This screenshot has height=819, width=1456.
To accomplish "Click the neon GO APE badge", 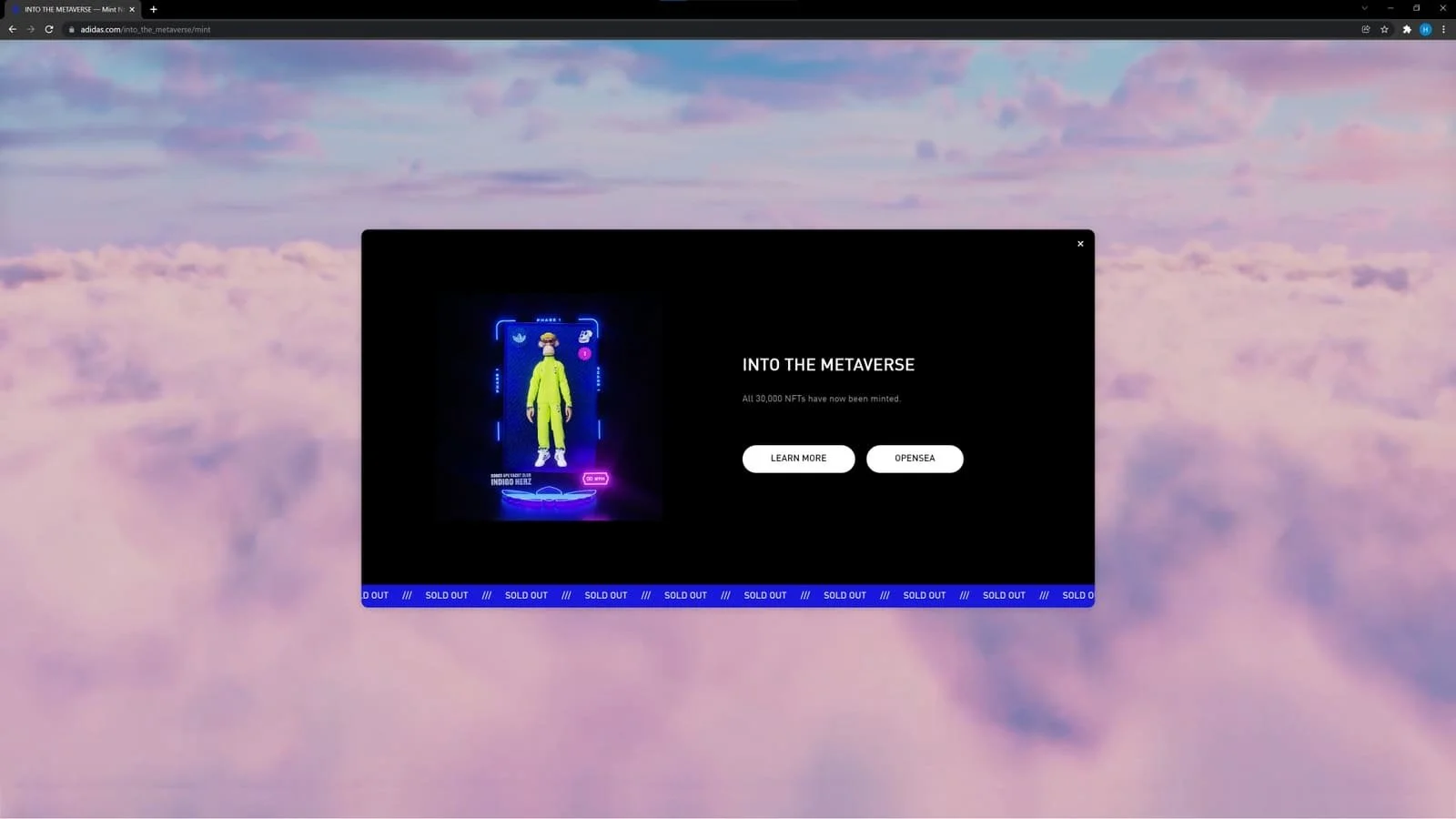I will point(596,478).
